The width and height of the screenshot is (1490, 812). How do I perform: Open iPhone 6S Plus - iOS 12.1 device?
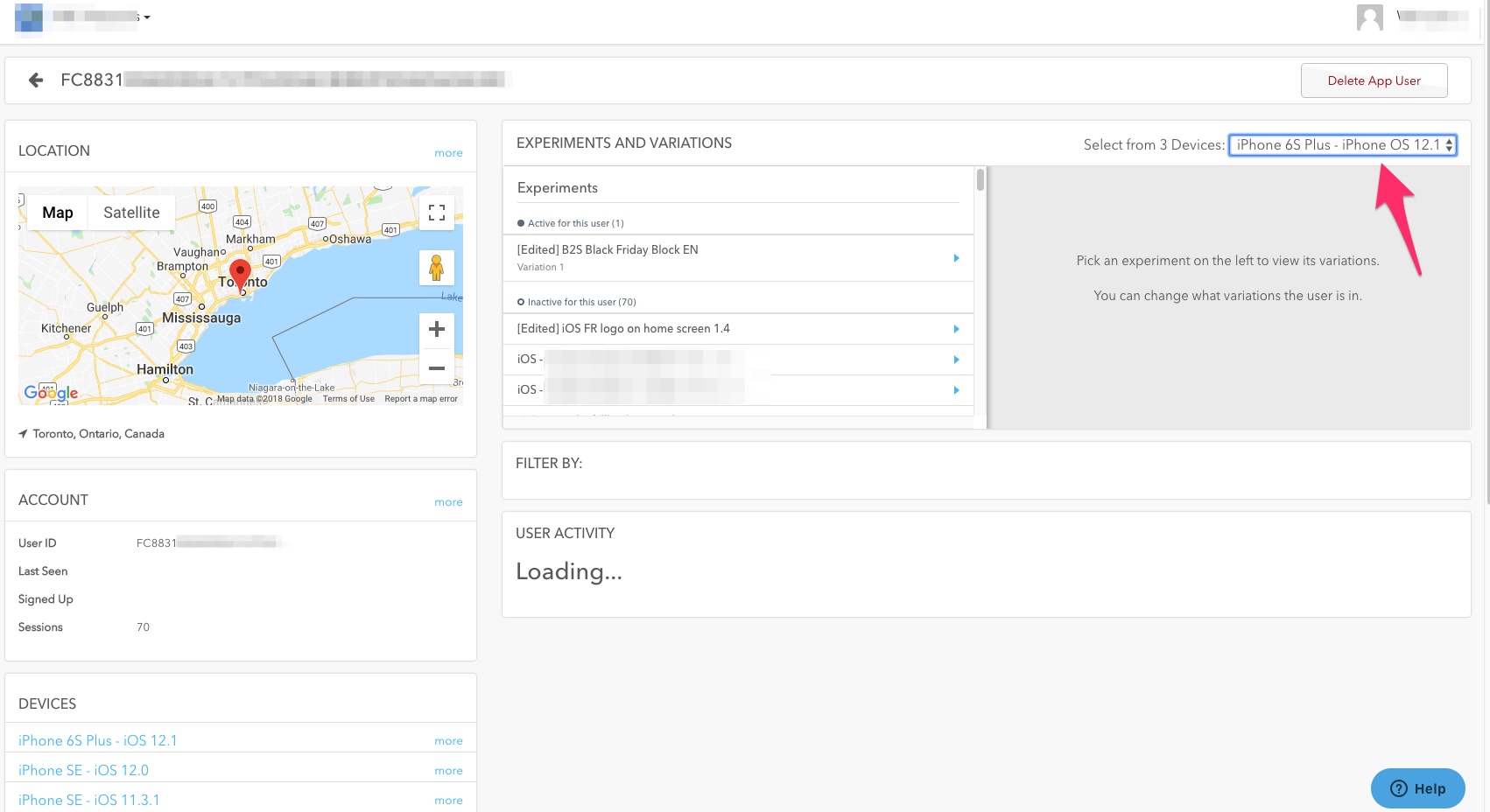[98, 741]
